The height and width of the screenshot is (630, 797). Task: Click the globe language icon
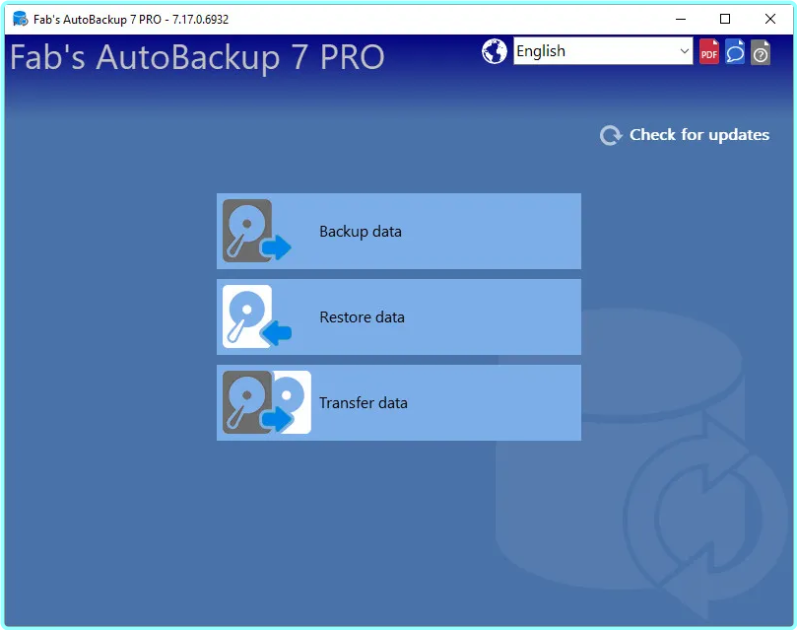494,52
